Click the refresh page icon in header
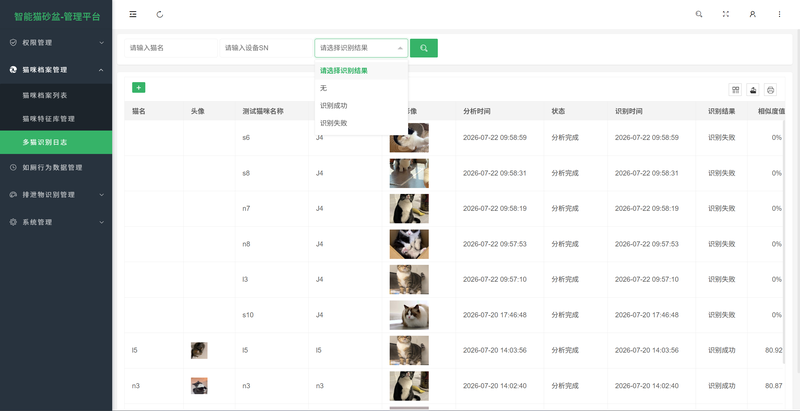 click(160, 14)
